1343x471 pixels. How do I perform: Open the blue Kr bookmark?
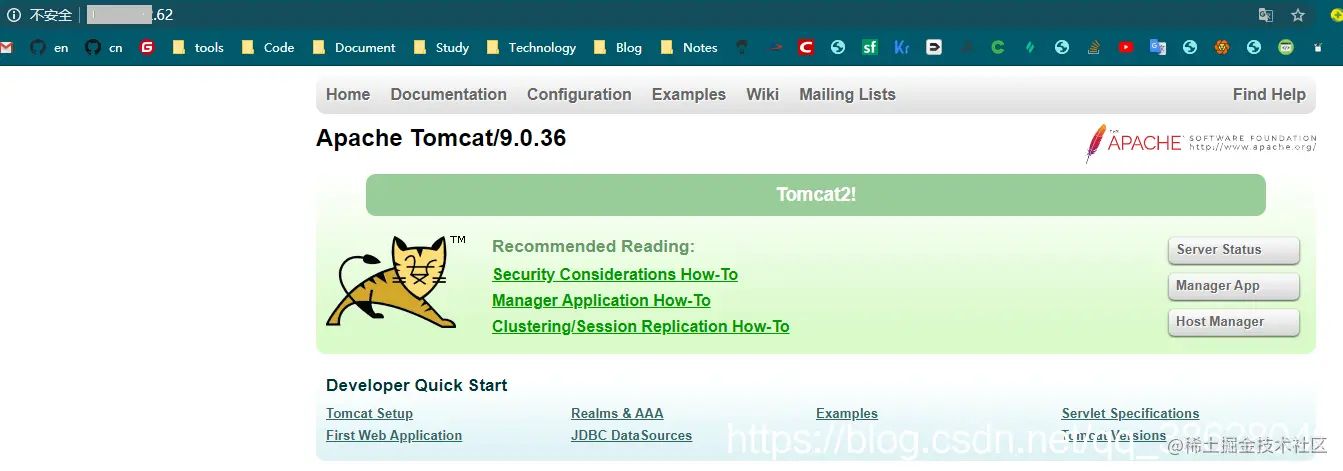[x=902, y=47]
